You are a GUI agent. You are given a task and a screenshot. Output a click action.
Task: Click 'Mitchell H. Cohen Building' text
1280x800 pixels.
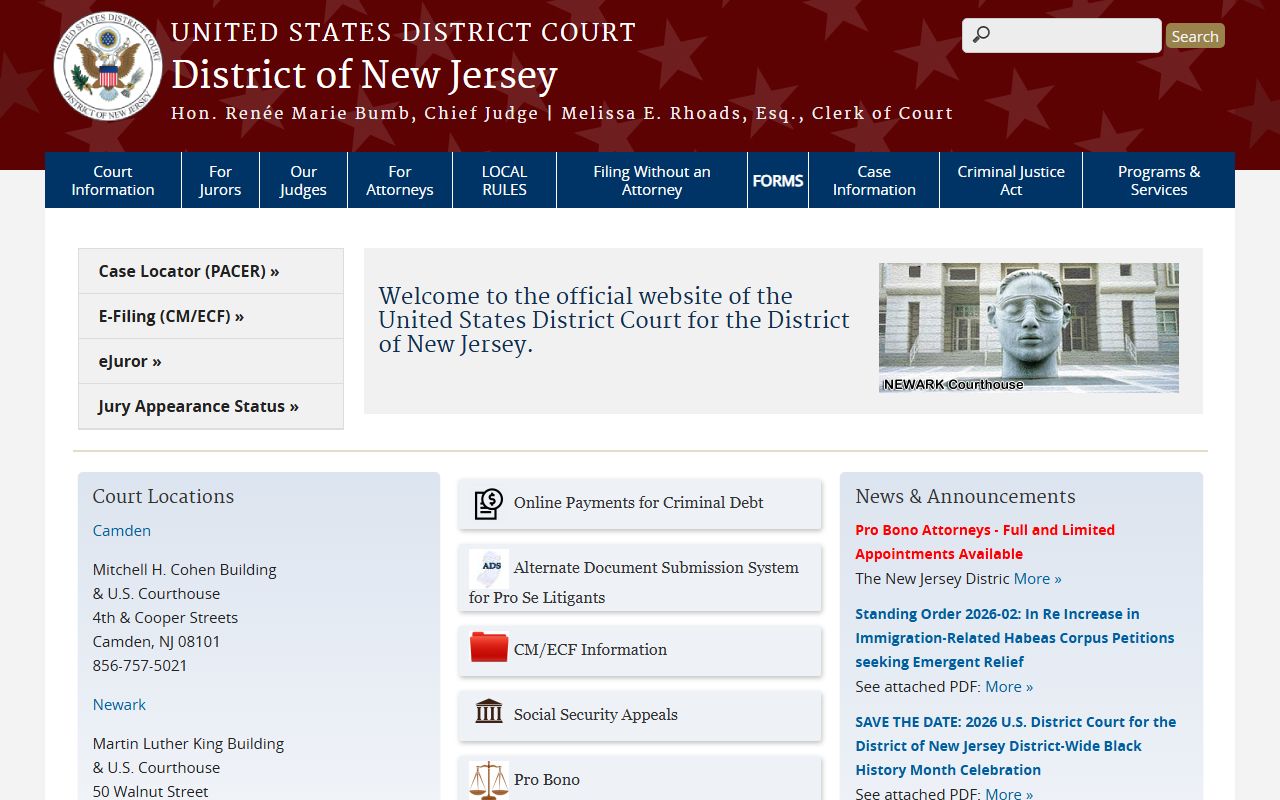click(185, 569)
